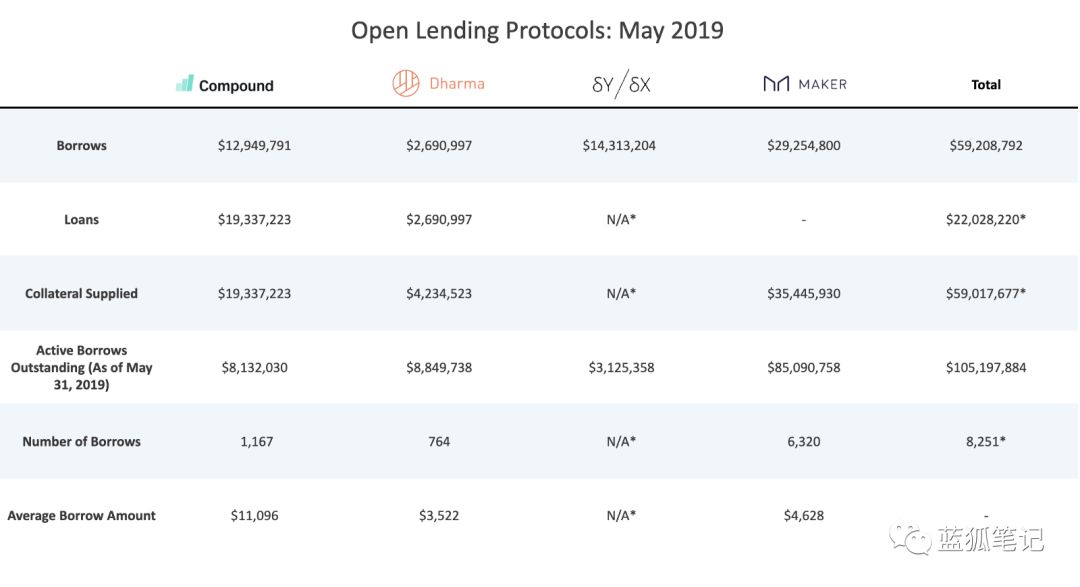
Task: Click the dY/dX logo in header
Action: 621,84
